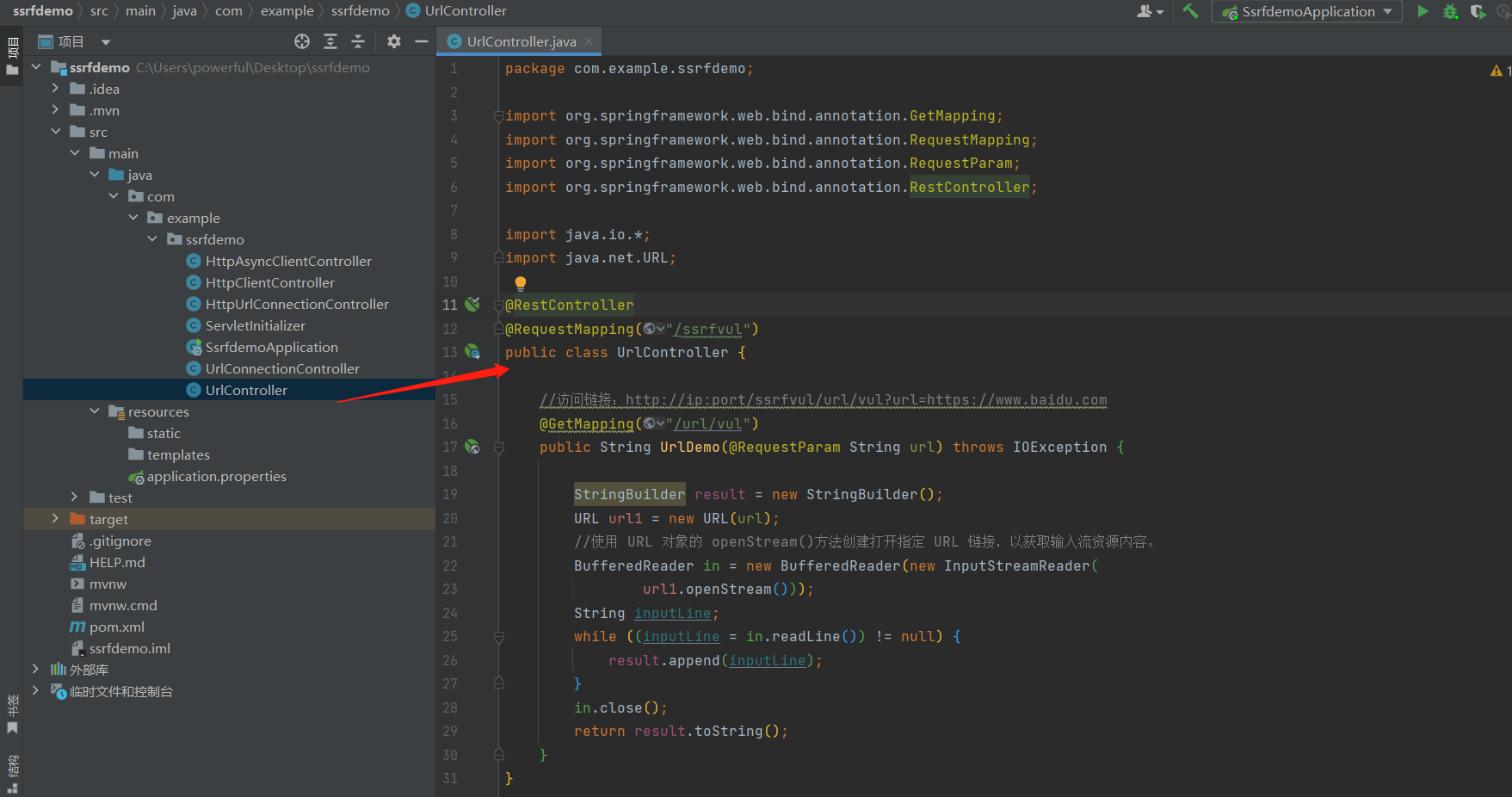
Task: Open the SsrfdemoApplication run configuration dropdown
Action: [1306, 11]
